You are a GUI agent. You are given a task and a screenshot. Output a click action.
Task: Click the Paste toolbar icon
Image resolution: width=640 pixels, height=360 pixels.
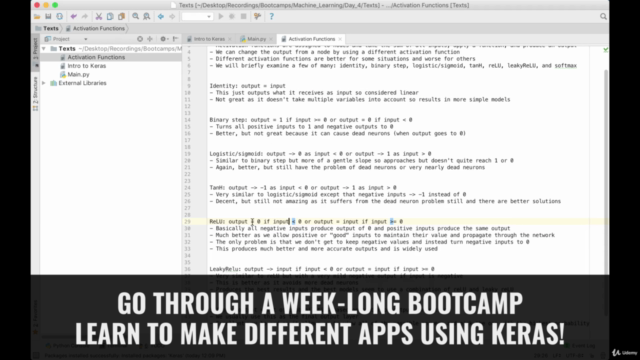point(121,16)
